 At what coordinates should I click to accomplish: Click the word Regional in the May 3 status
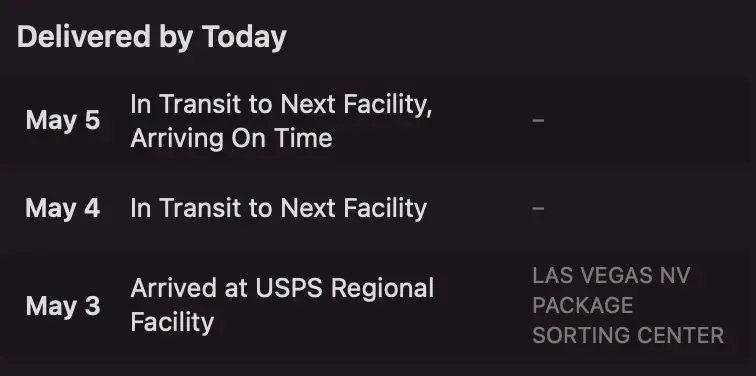383,289
